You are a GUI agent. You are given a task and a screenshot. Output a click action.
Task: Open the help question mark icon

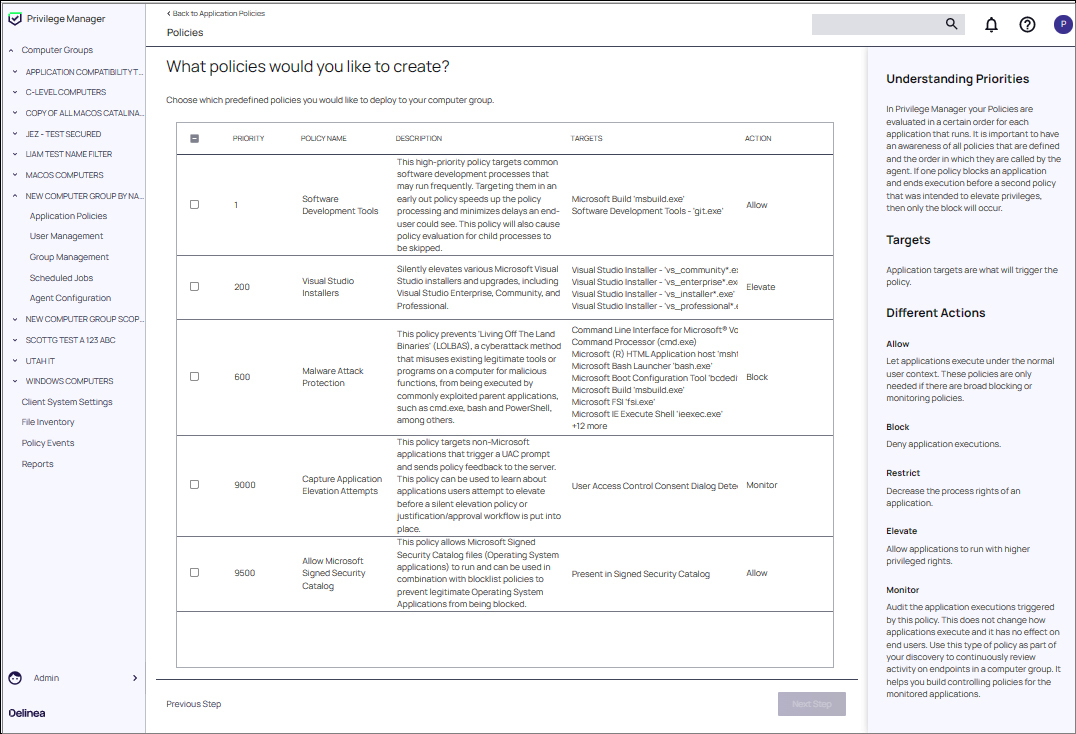coord(1027,24)
